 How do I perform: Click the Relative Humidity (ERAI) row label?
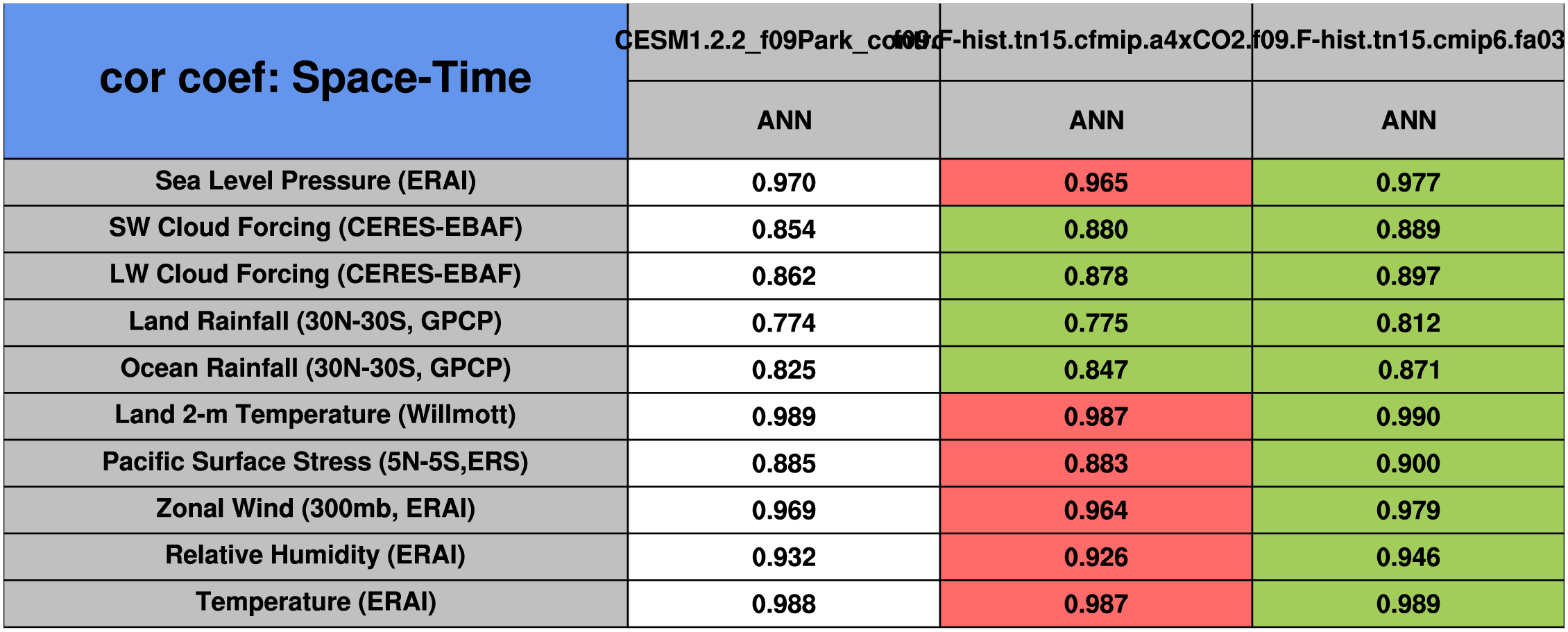pos(315,556)
